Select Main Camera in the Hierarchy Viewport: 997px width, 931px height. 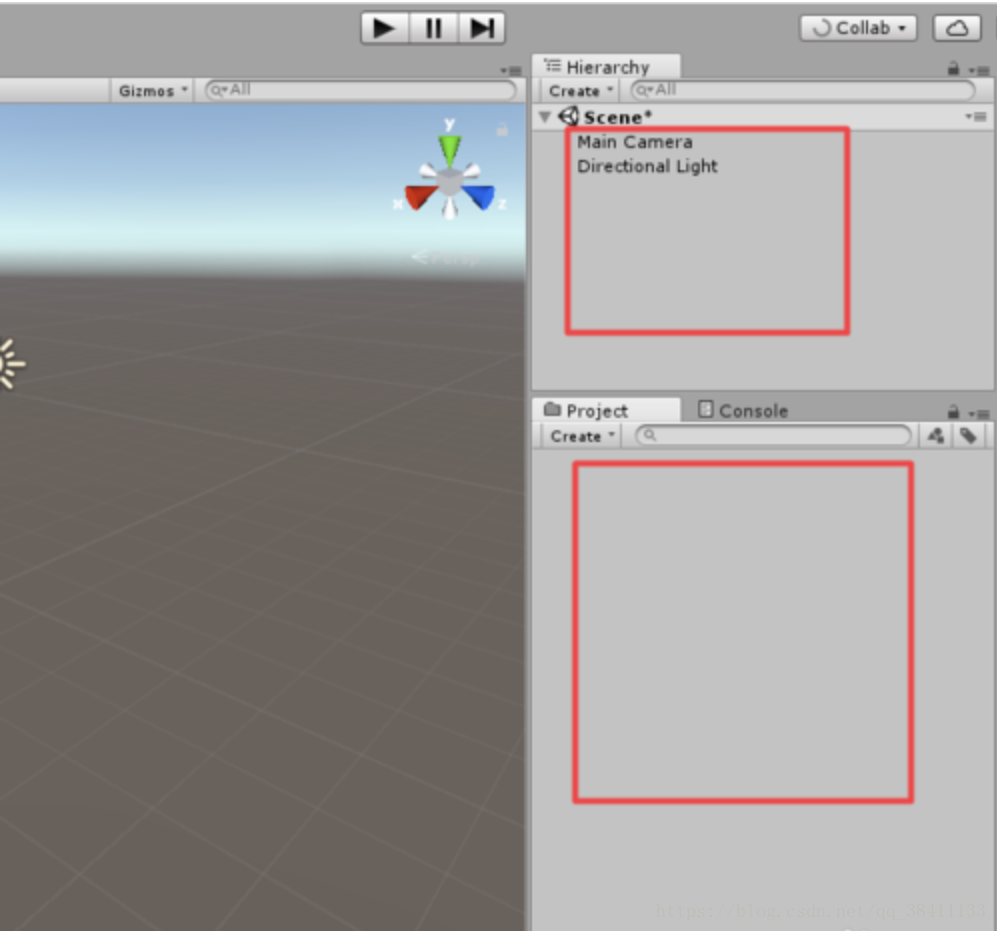[x=633, y=141]
